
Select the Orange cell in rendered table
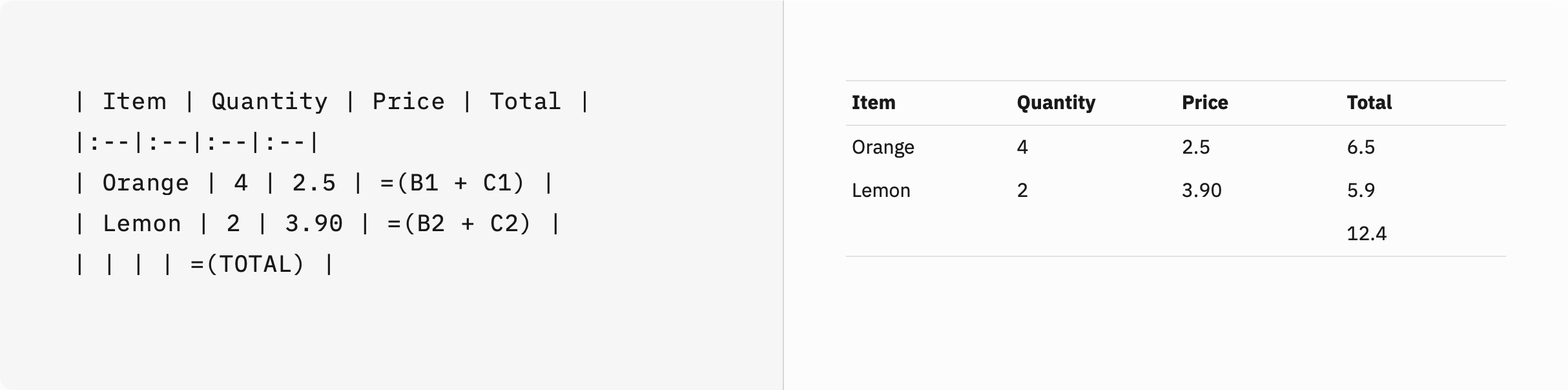pyautogui.click(x=883, y=147)
